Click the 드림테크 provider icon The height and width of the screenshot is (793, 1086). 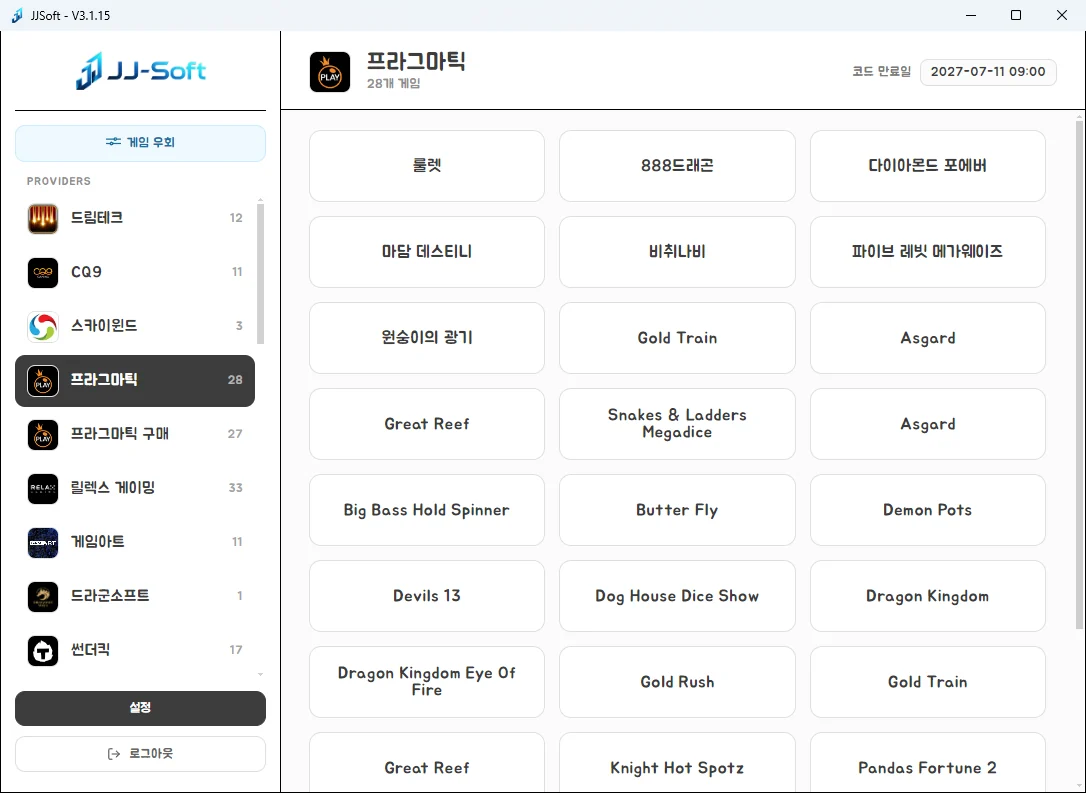(43, 218)
